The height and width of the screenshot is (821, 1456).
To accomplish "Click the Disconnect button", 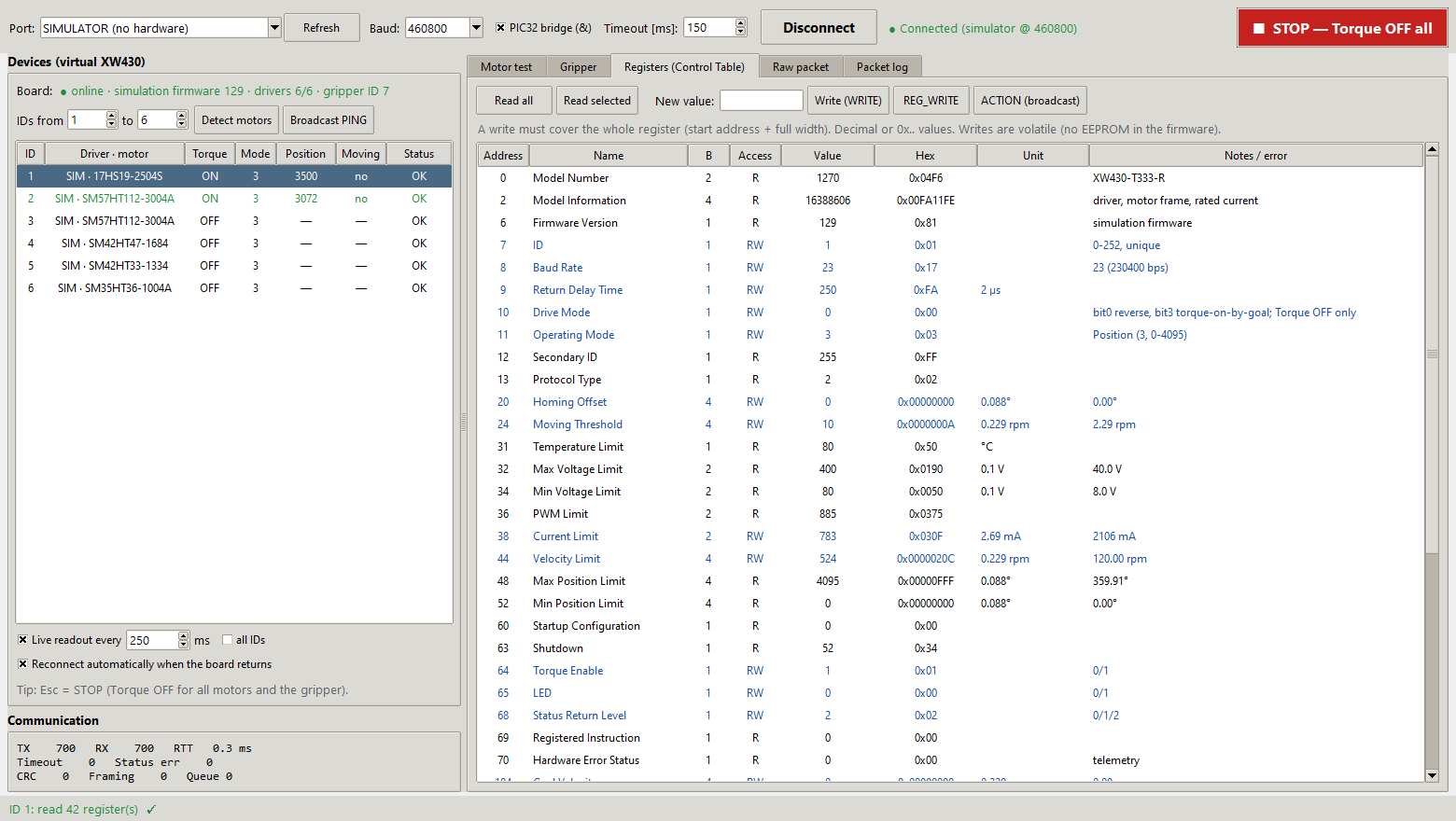I will (x=819, y=28).
